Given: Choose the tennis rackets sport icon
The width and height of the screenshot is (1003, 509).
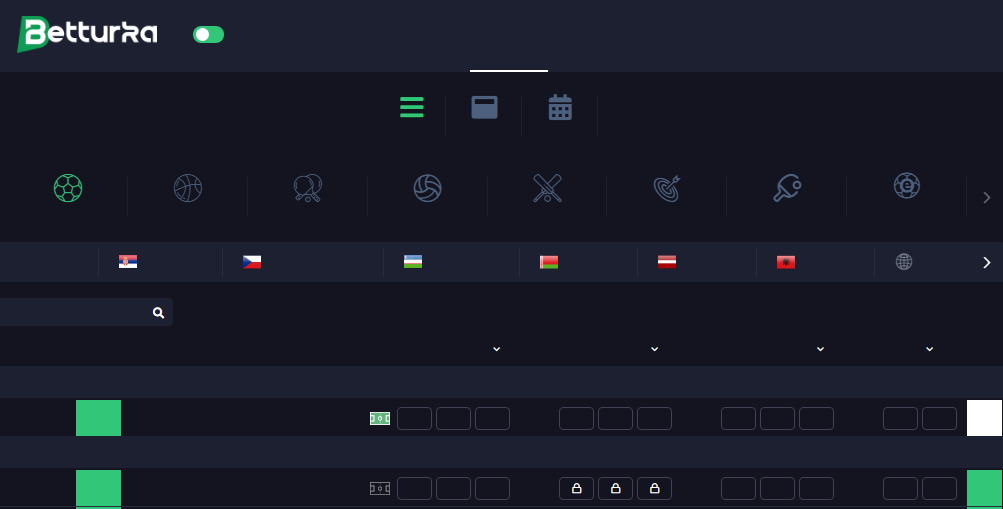Looking at the screenshot, I should [x=308, y=188].
